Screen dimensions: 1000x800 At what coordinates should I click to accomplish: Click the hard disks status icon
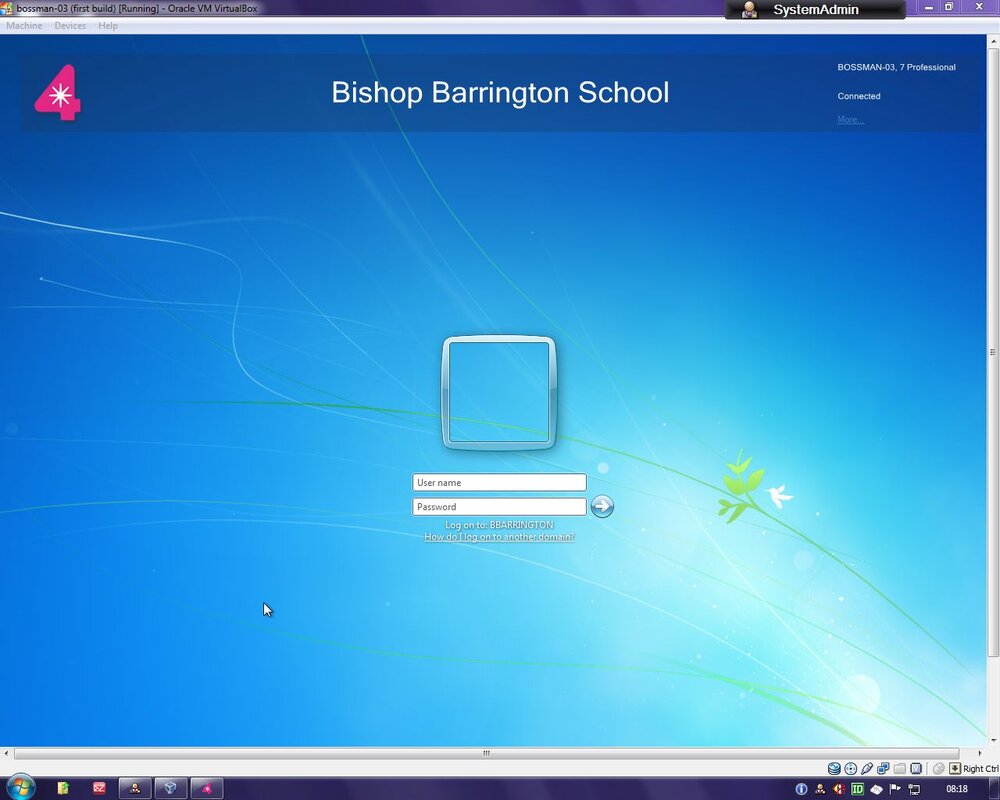(x=834, y=768)
